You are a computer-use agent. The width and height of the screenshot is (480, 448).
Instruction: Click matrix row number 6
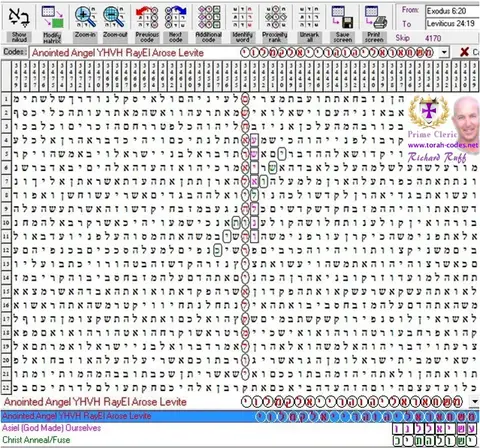click(x=6, y=168)
